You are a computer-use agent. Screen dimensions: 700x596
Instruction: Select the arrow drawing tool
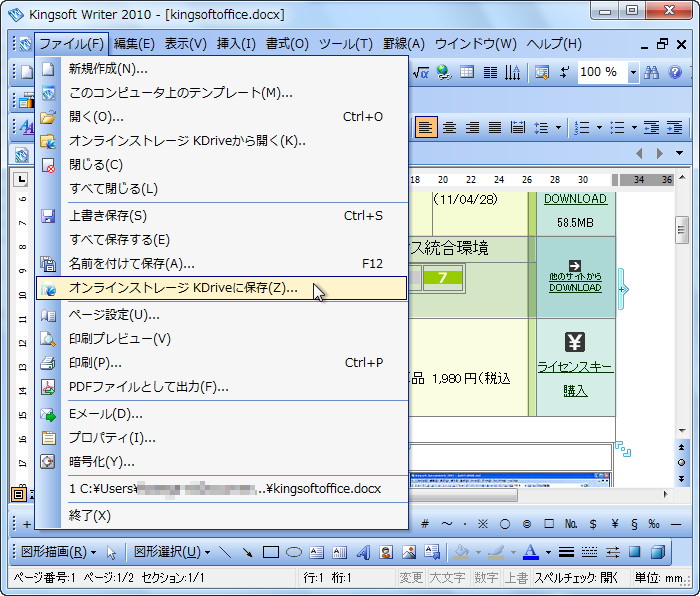(247, 553)
